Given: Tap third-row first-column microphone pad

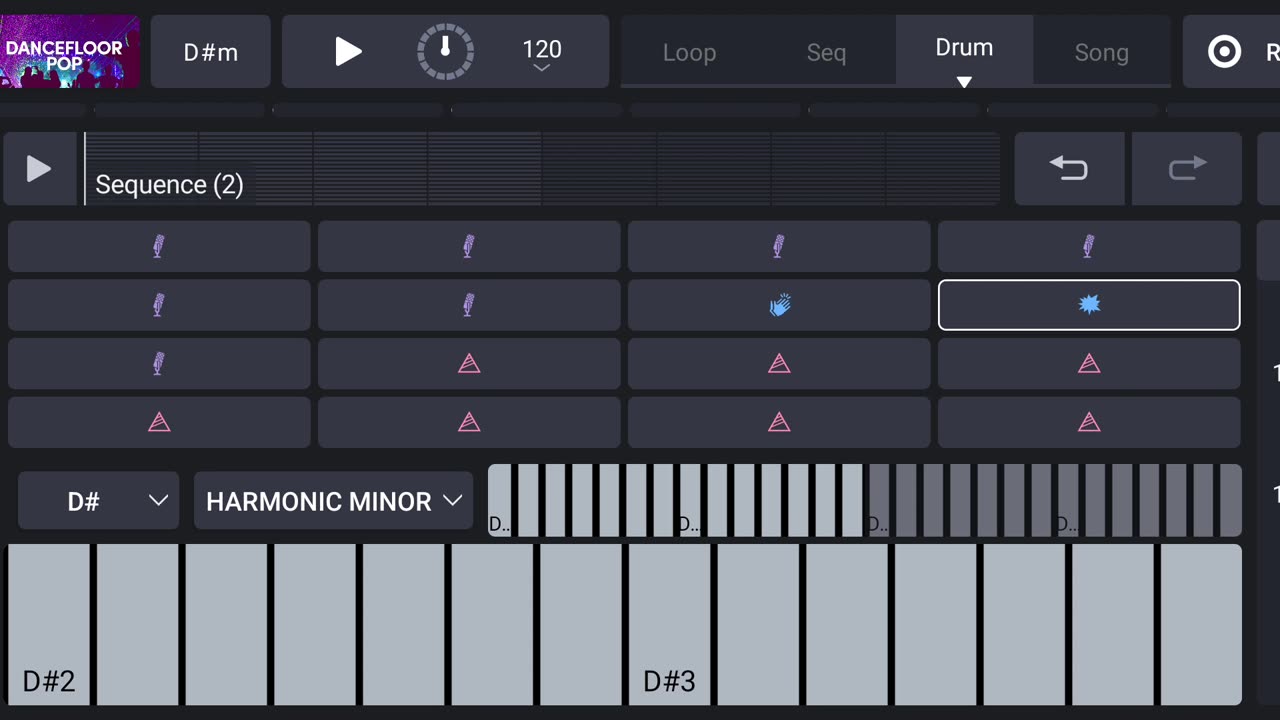Looking at the screenshot, I should point(159,364).
